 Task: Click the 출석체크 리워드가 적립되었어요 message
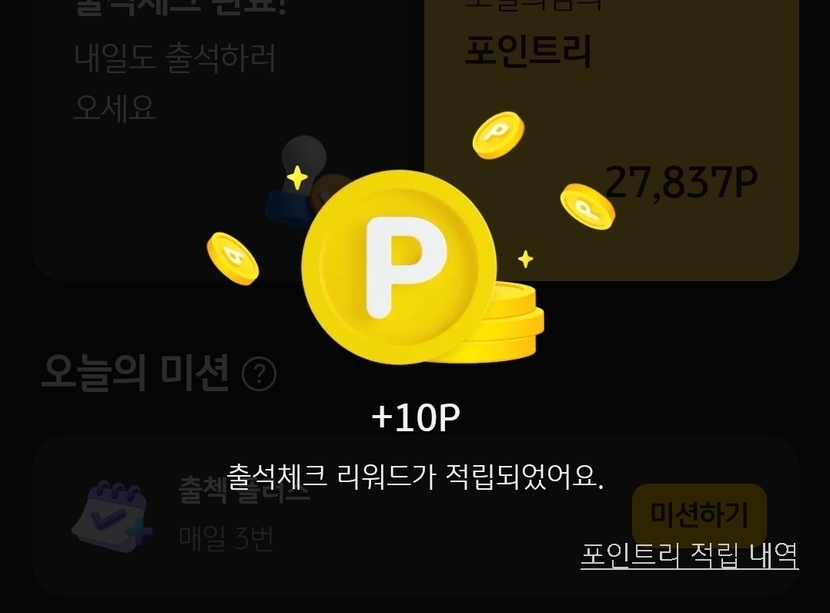coord(415,477)
